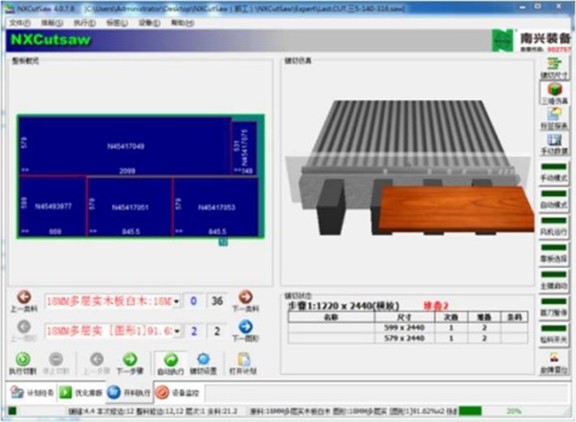Click the green 下一步骤 next-step arrow
Viewport: 576px width, 422px height.
[x=130, y=359]
